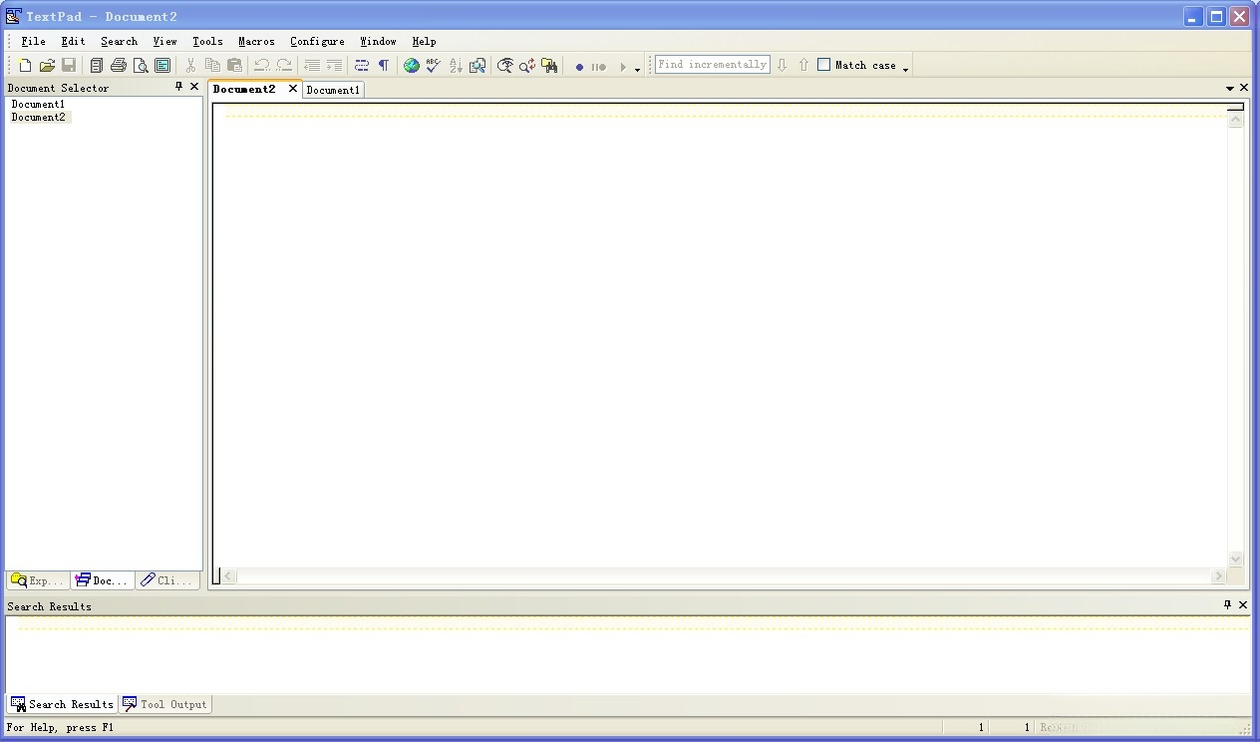The width and height of the screenshot is (1260, 742).
Task: Switch to the Tool Output tab
Action: pos(165,704)
